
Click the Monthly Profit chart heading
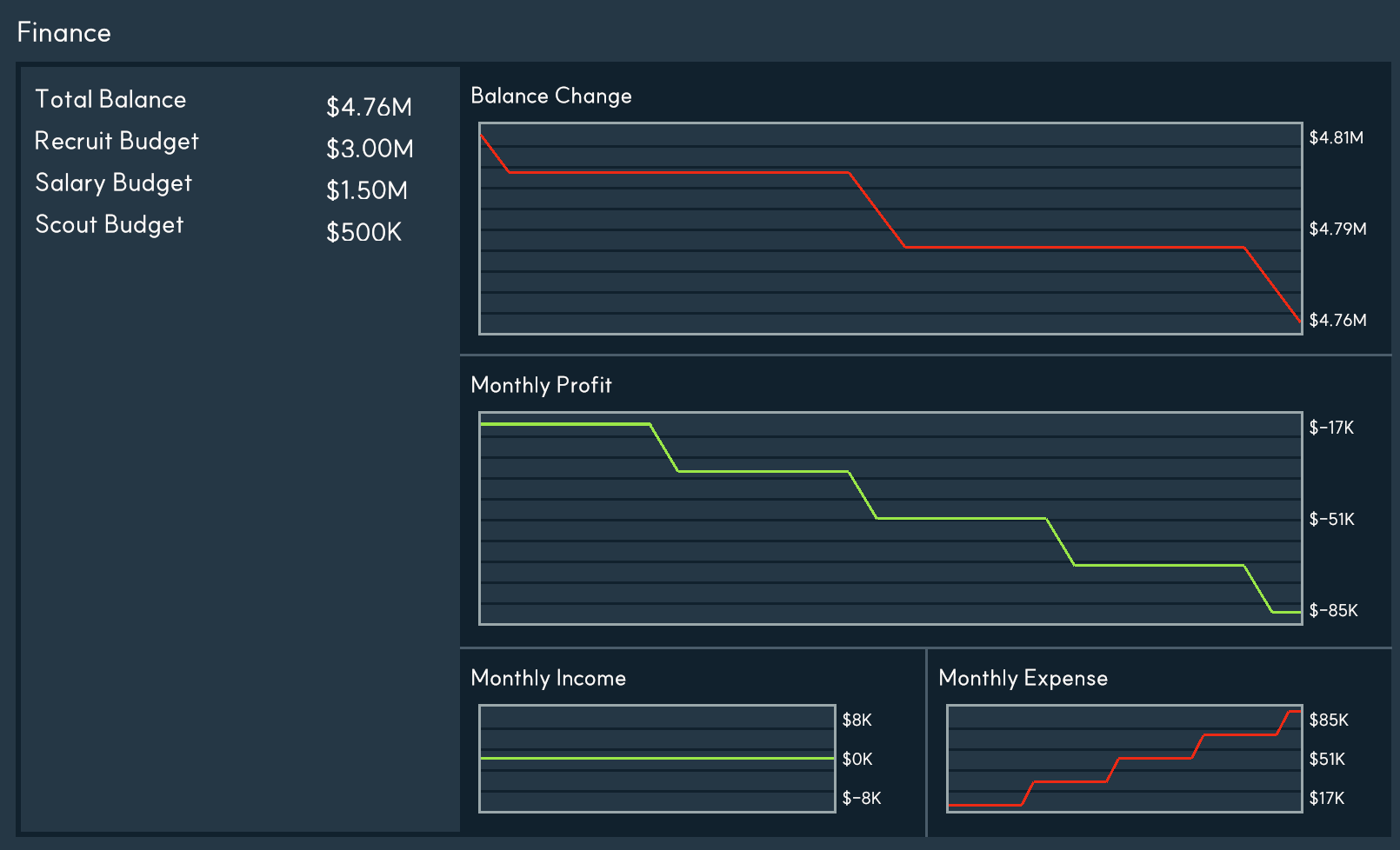click(x=541, y=385)
